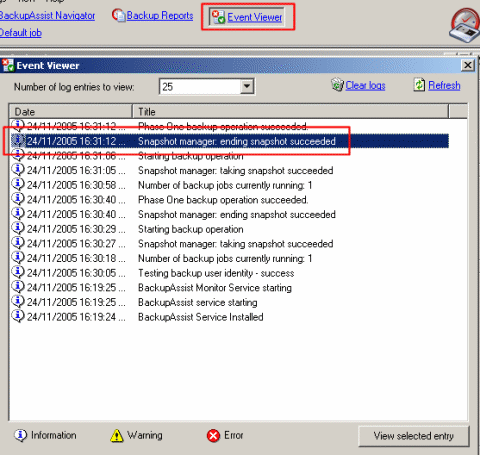The width and height of the screenshot is (480, 455).
Task: Click info icon of 16:30:58 entry
Action: (x=18, y=184)
